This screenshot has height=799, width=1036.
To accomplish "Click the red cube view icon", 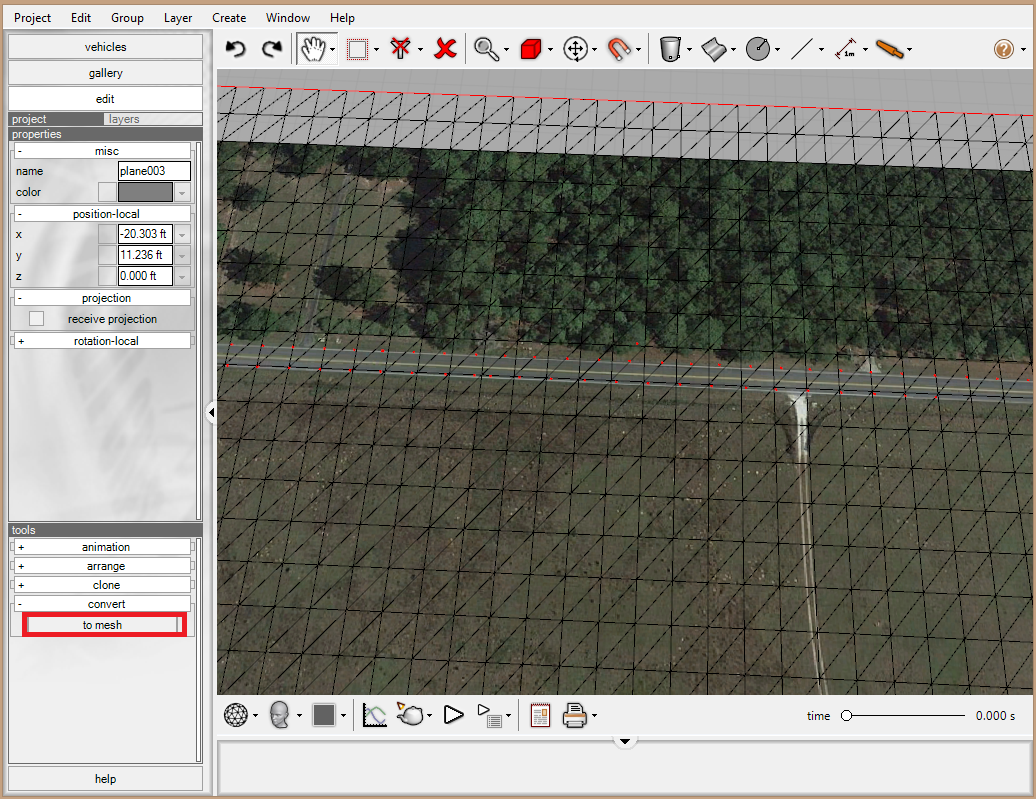I will point(531,49).
